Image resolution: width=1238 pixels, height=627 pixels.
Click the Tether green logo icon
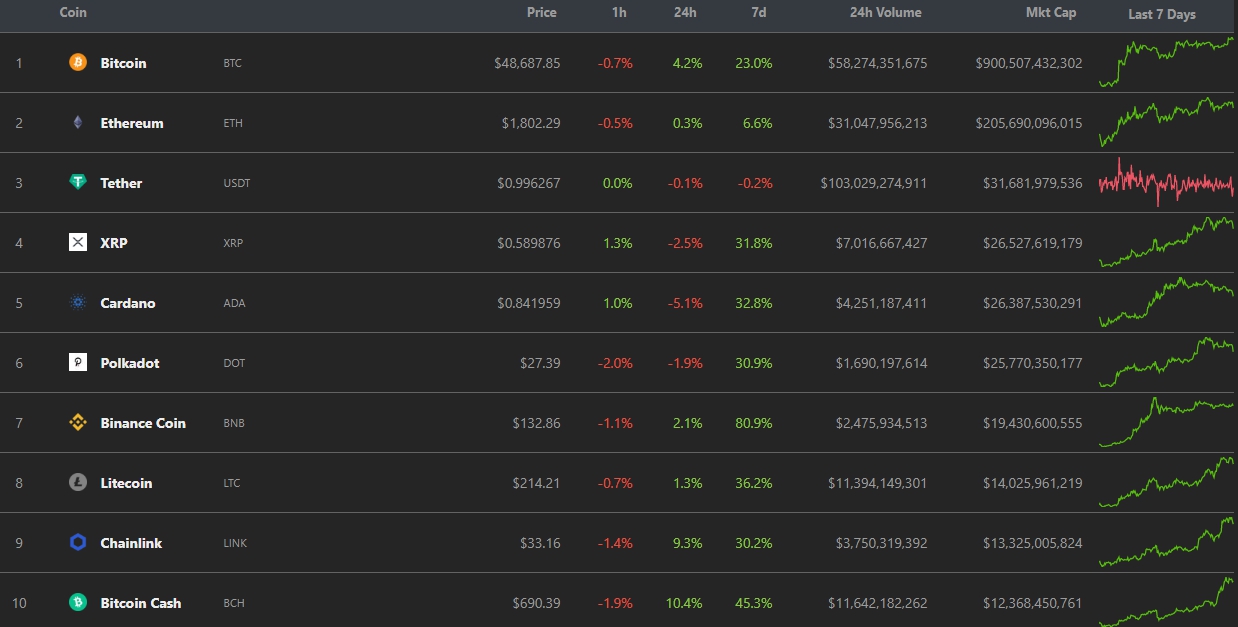pyautogui.click(x=78, y=183)
